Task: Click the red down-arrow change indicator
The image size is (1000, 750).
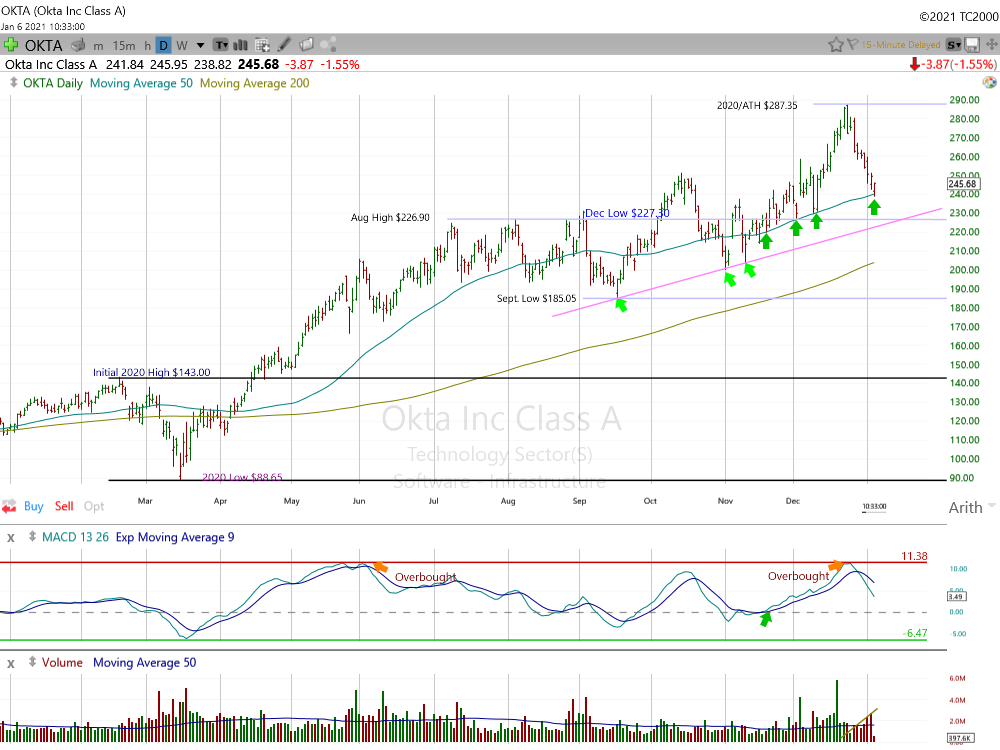Action: [914, 64]
